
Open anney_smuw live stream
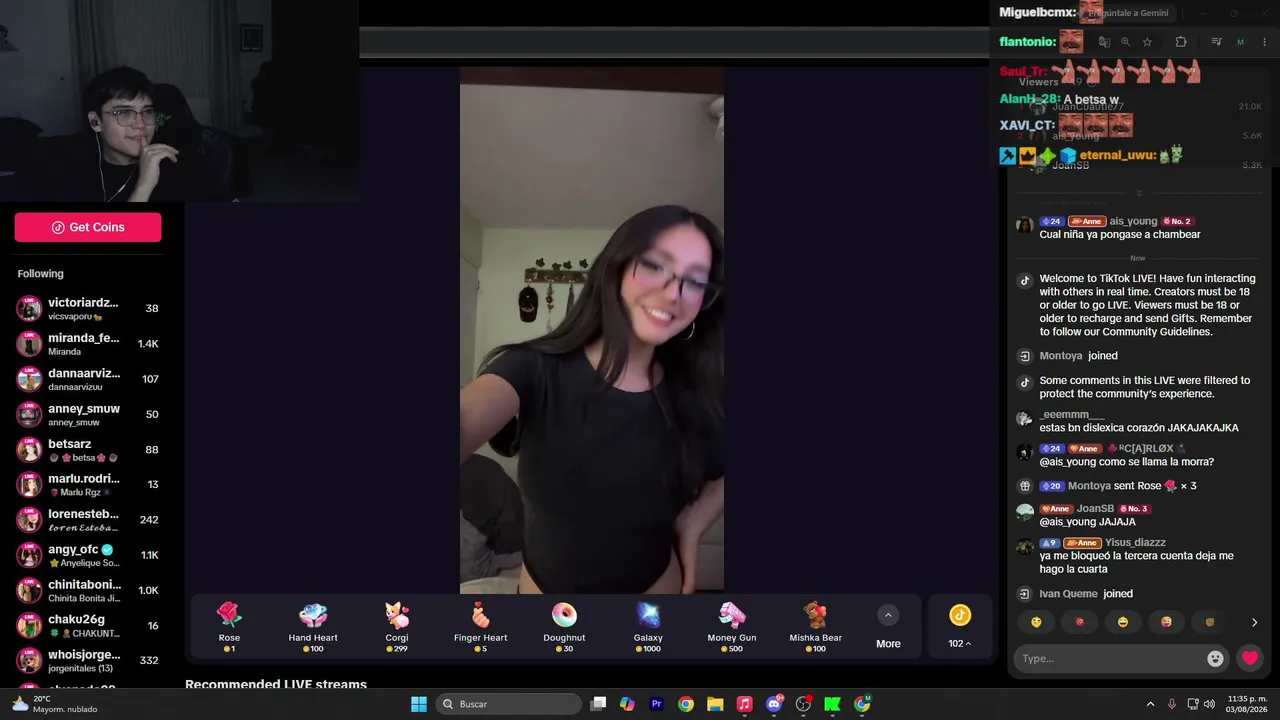click(x=88, y=414)
